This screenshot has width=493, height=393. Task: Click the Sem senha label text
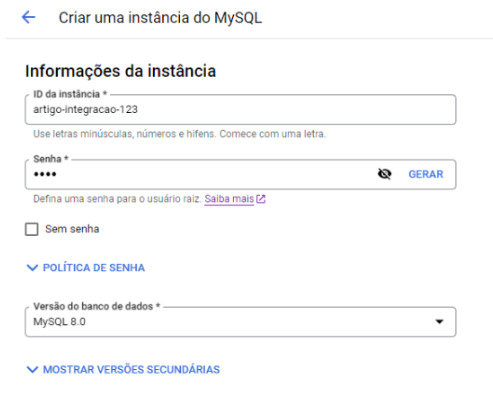coord(72,229)
